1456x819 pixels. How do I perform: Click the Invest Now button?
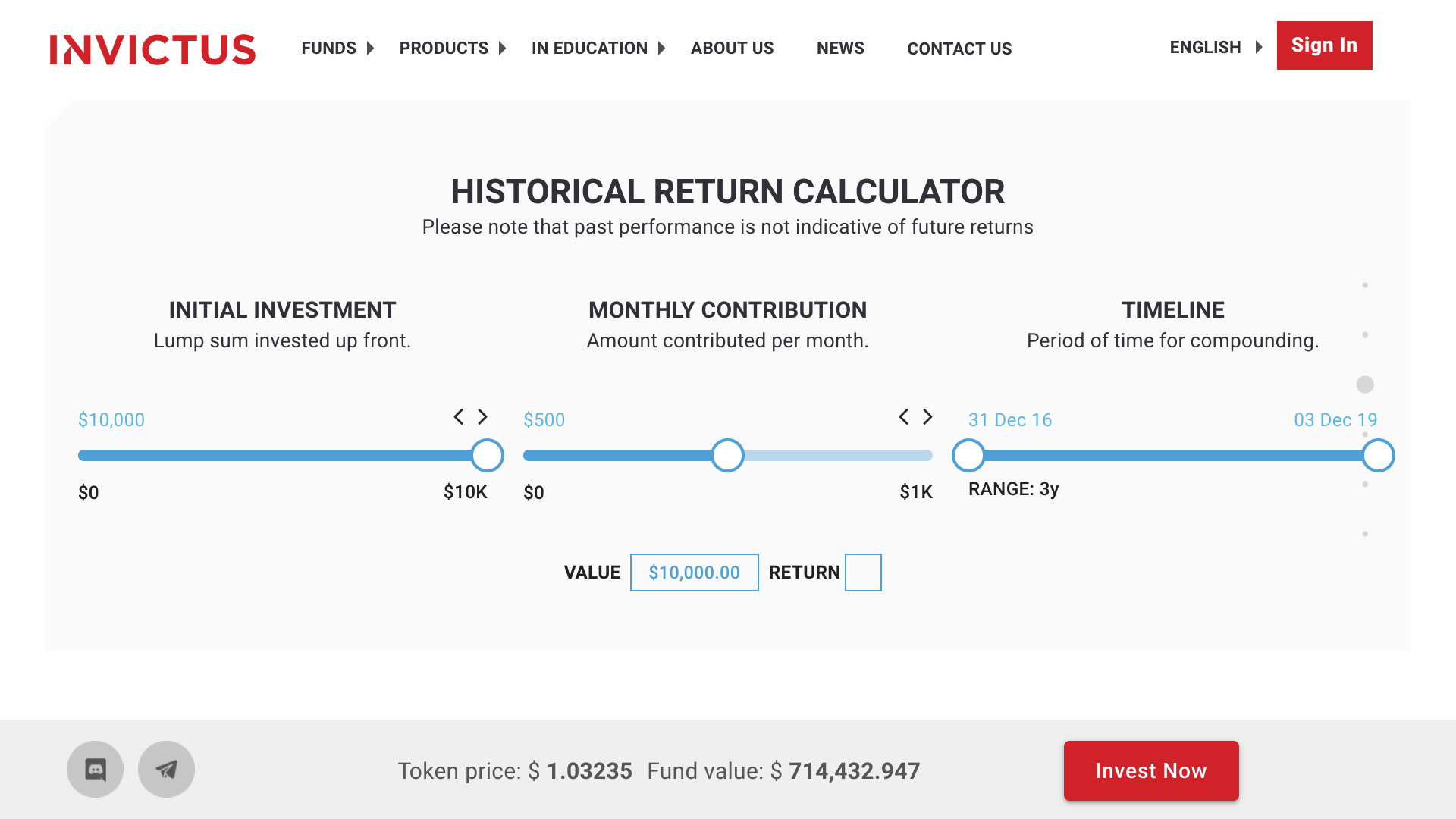pos(1150,770)
